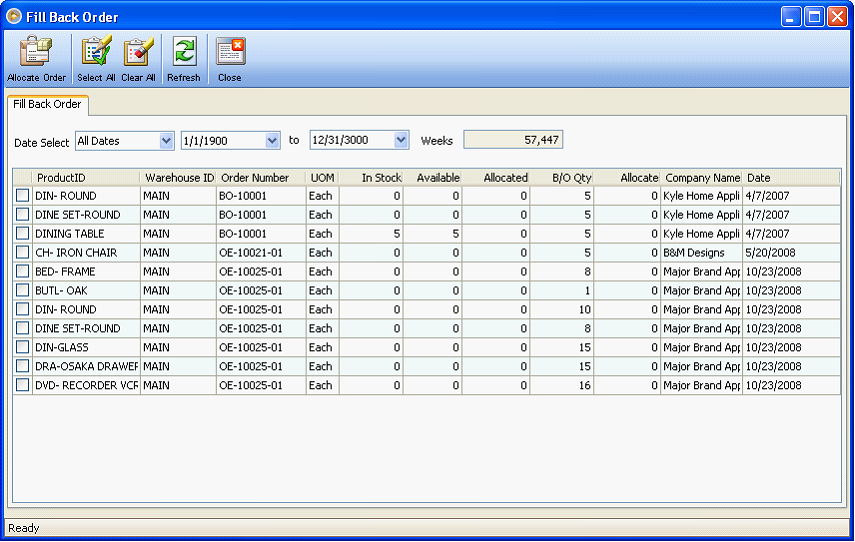Sort by In Stock column header
The height and width of the screenshot is (542, 855).
point(371,178)
